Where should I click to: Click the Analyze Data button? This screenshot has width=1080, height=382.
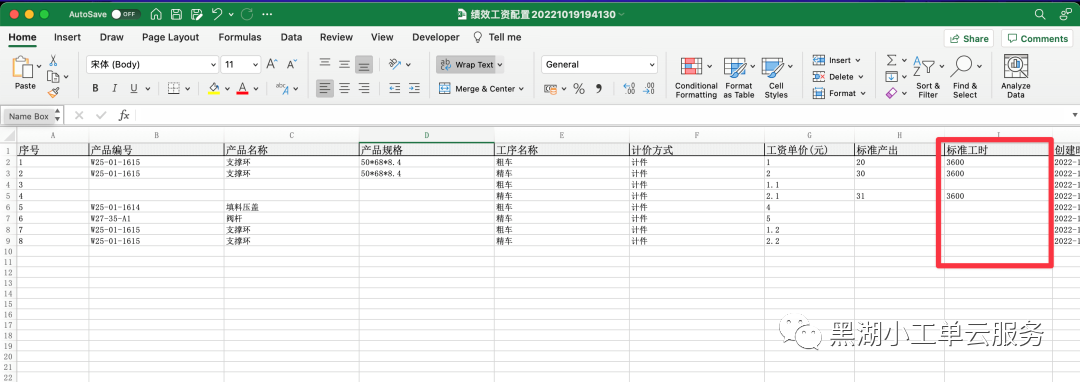[1015, 77]
